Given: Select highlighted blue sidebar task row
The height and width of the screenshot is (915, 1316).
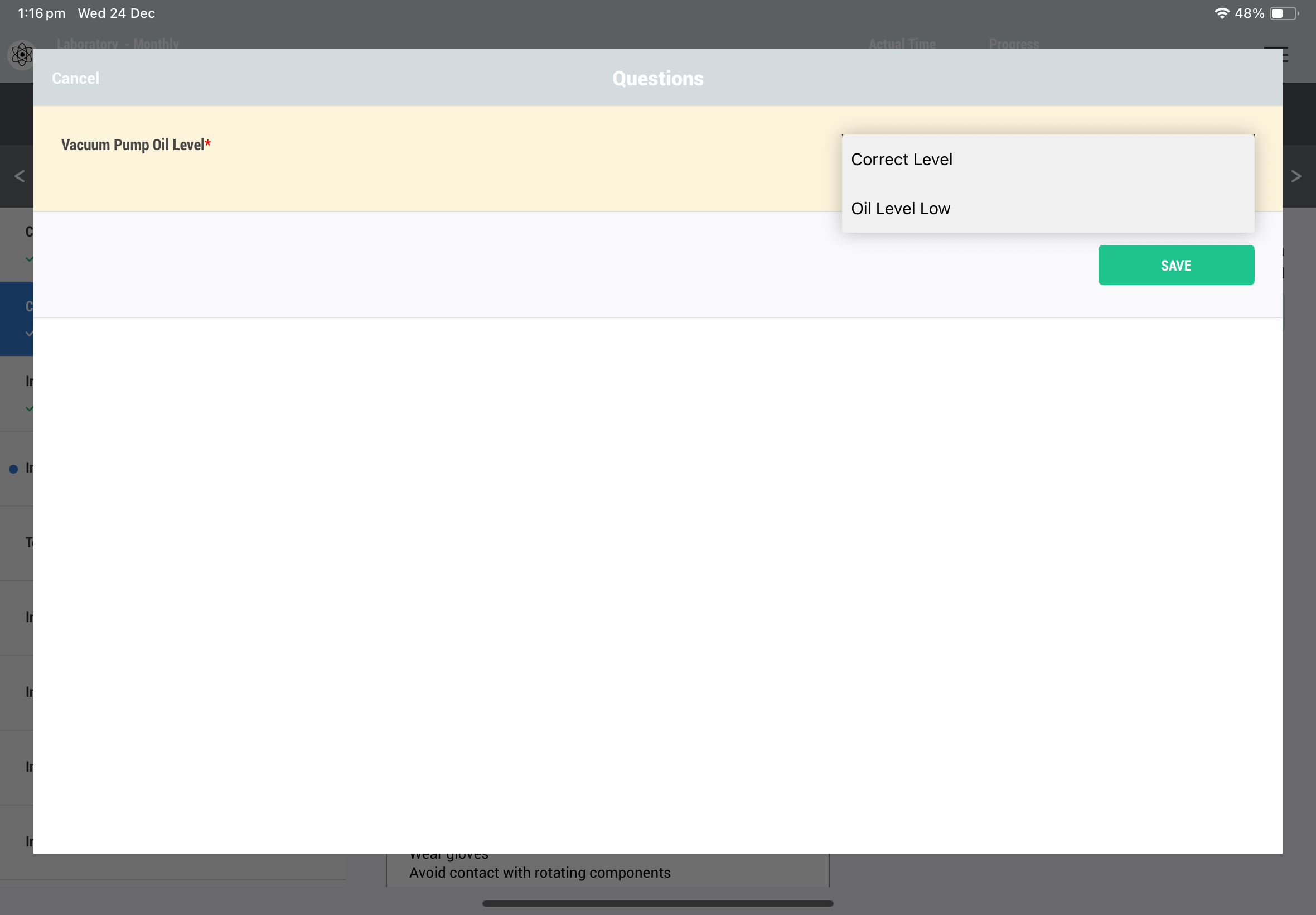Looking at the screenshot, I should tap(16, 319).
